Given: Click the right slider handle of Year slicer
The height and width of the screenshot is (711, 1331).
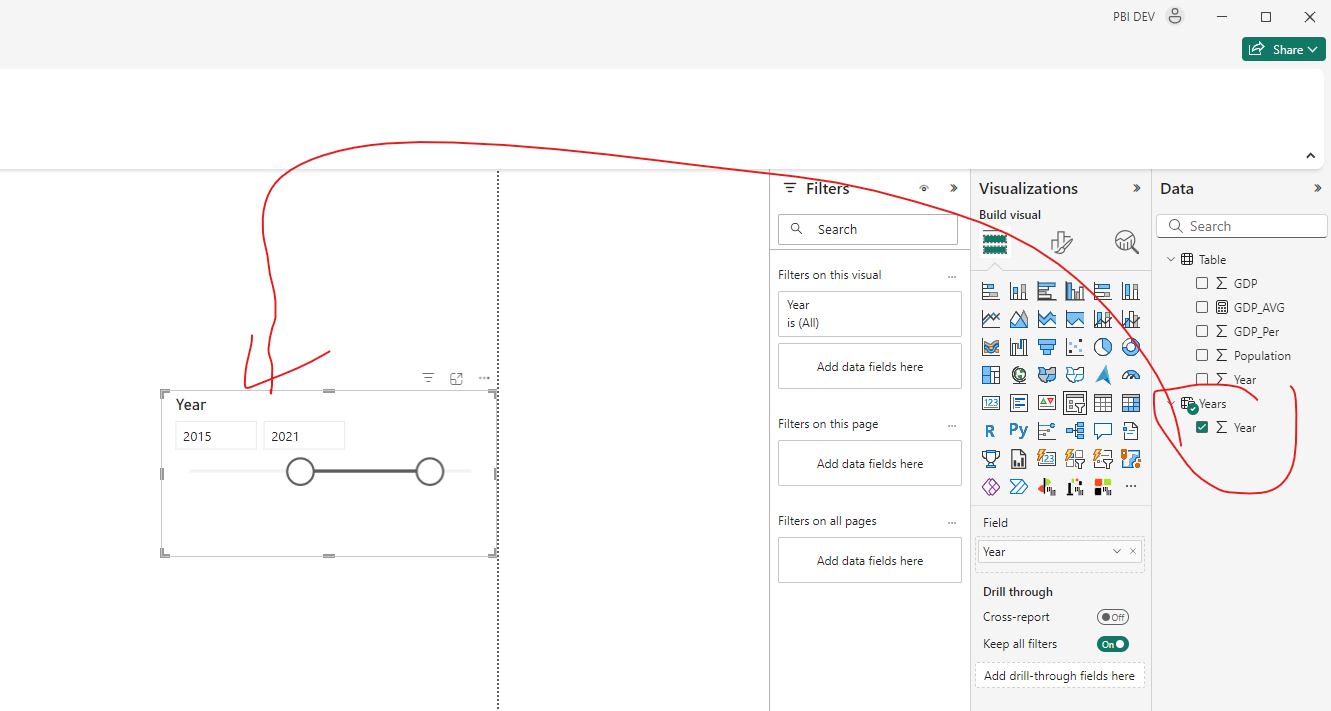Looking at the screenshot, I should pyautogui.click(x=430, y=471).
